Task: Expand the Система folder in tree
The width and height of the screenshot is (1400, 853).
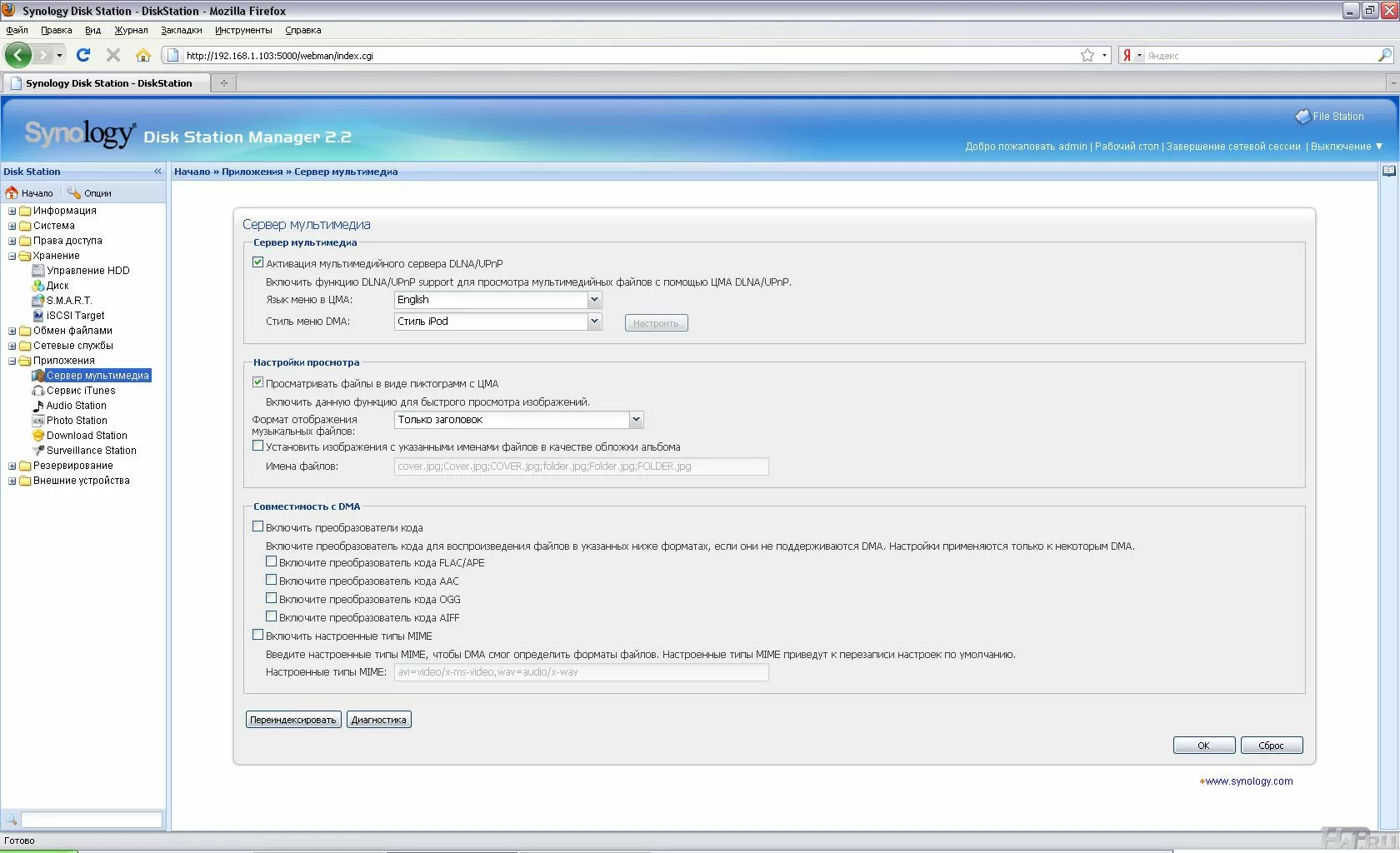Action: 12,226
